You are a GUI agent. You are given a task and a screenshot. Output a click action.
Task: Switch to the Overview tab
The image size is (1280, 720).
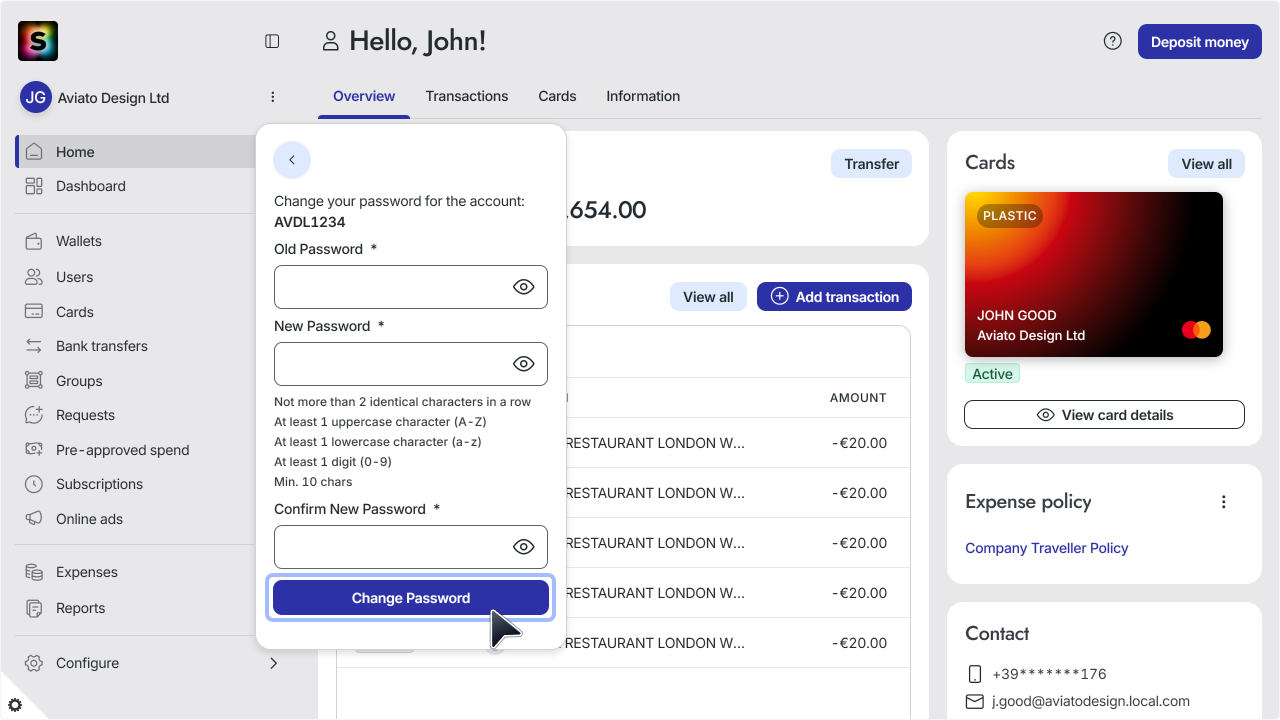click(364, 96)
